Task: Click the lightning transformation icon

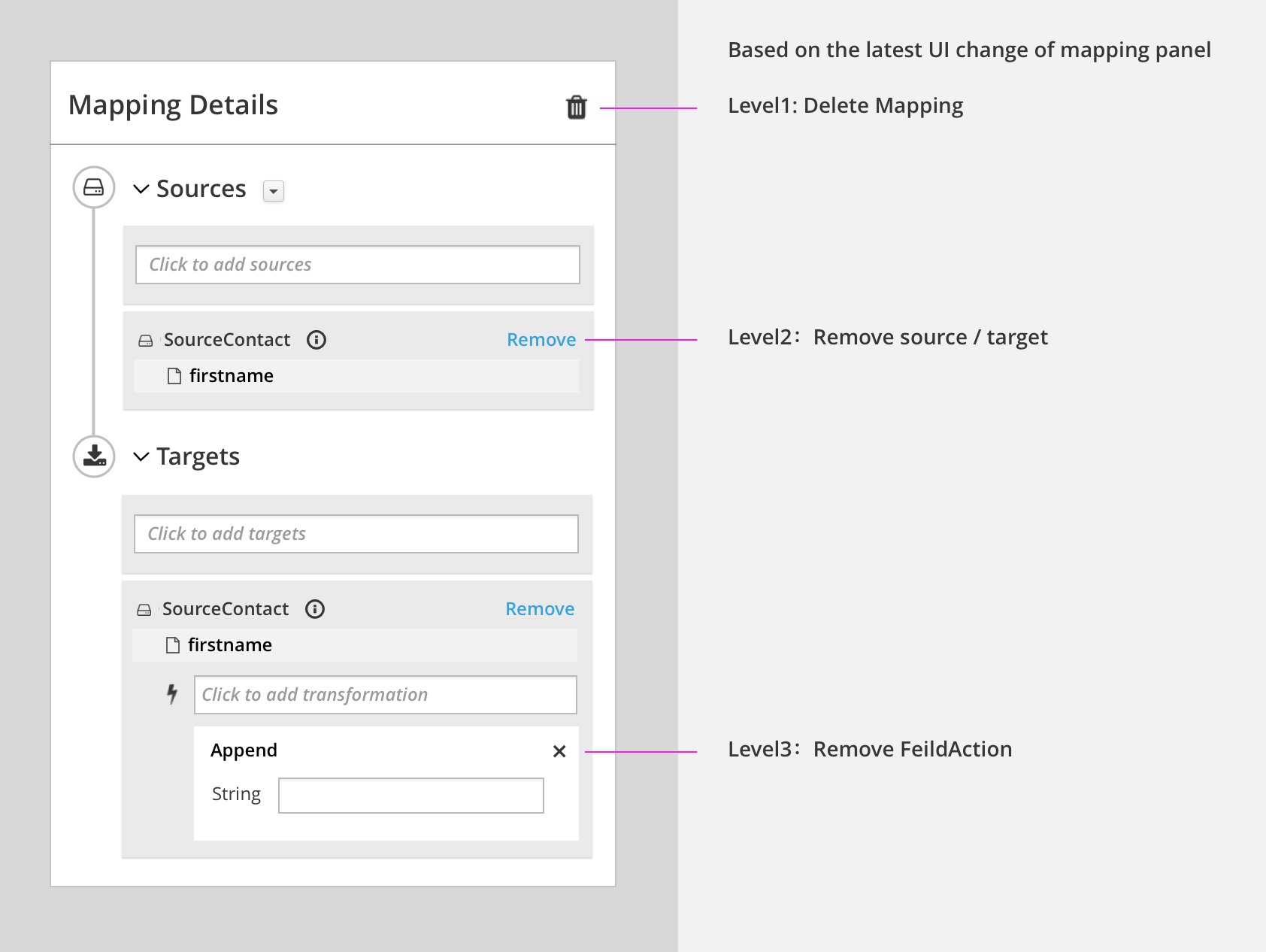Action: tap(172, 694)
